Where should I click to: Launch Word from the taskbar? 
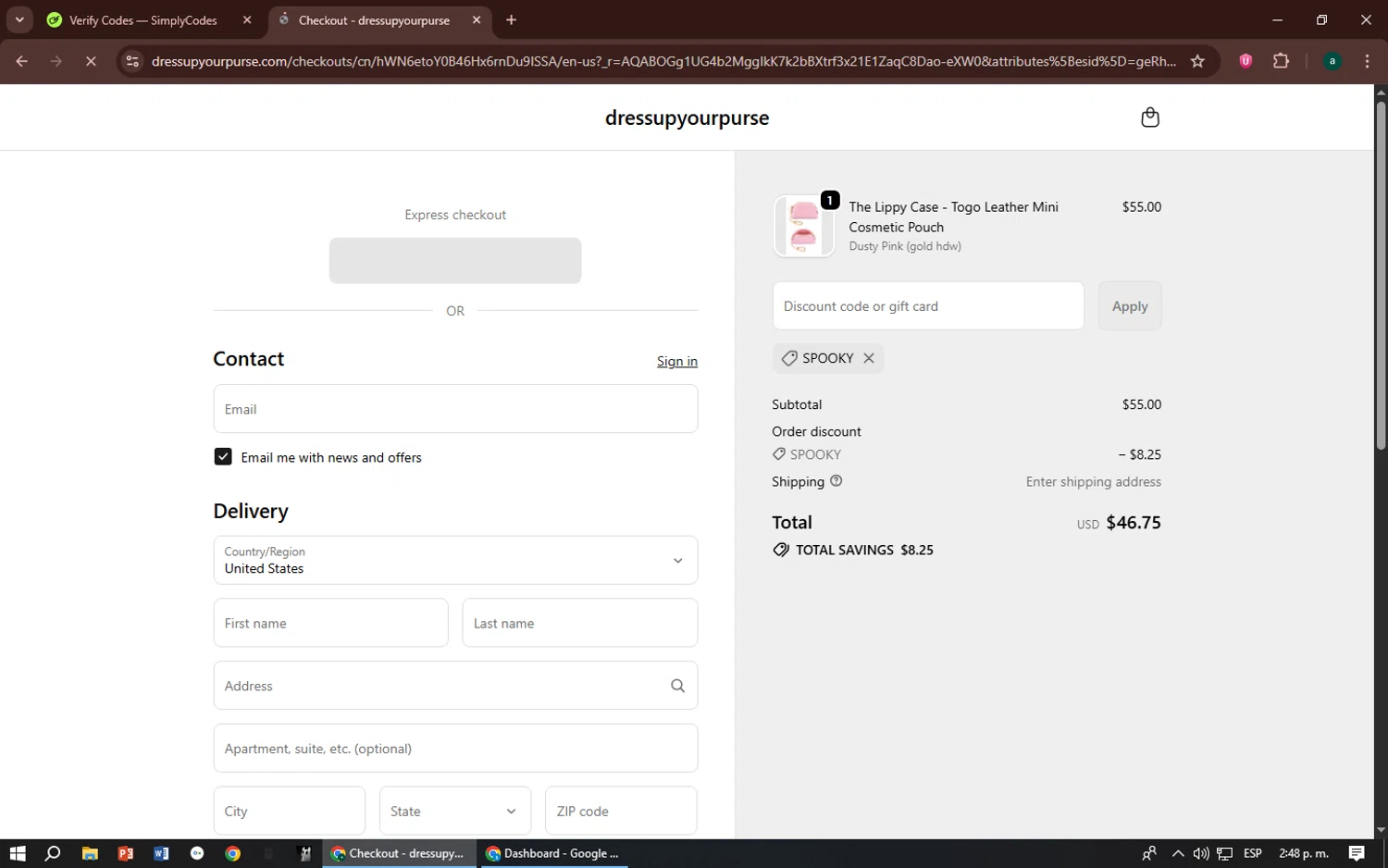coord(161,853)
